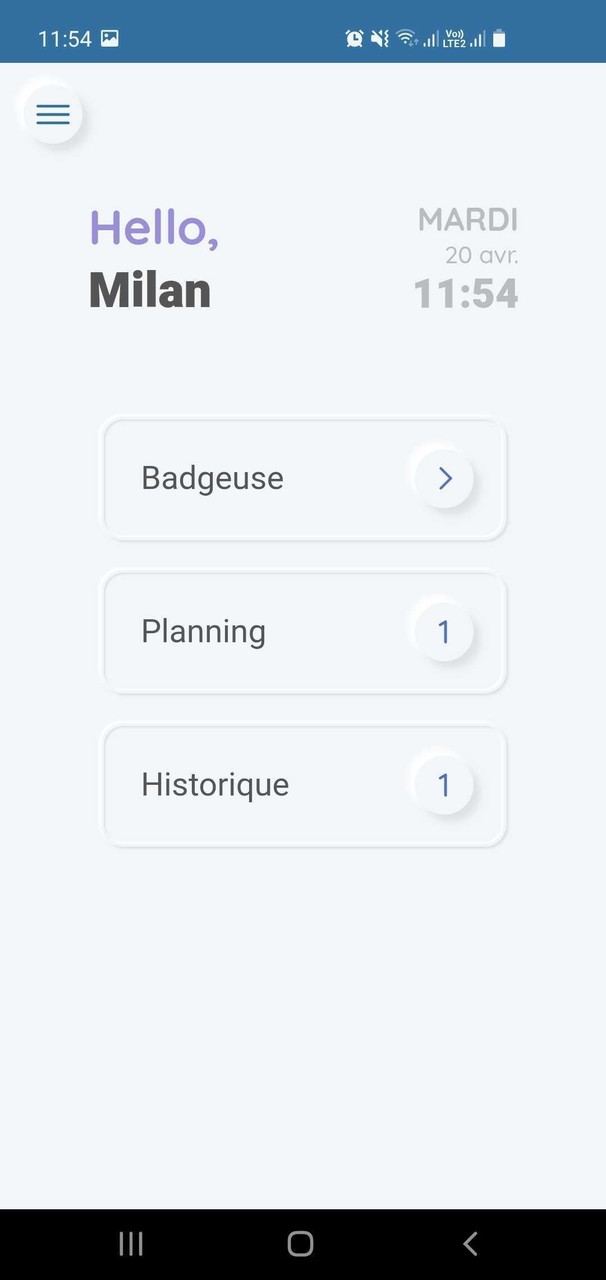Open the hamburger menu
The image size is (606, 1280).
[53, 113]
